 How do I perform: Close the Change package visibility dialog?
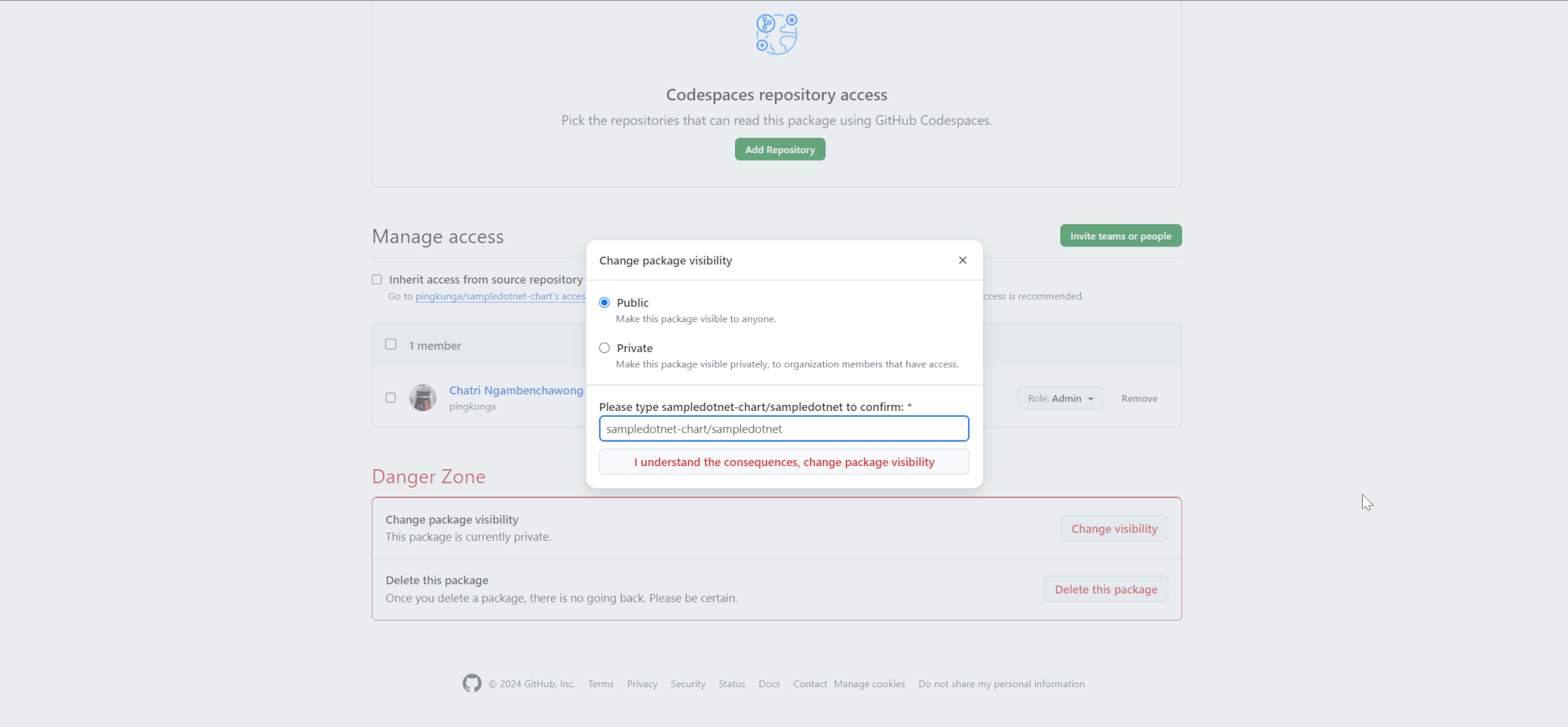click(x=962, y=260)
